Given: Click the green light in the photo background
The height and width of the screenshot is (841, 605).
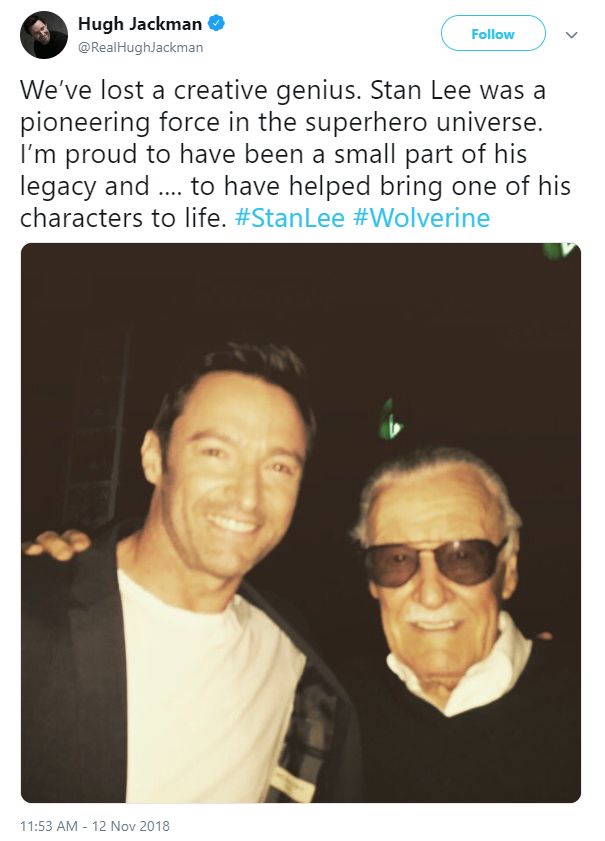Looking at the screenshot, I should [x=390, y=418].
